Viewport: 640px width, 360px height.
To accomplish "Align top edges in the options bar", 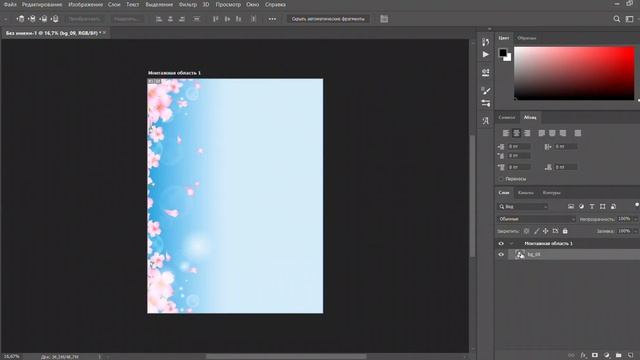I will (216, 19).
